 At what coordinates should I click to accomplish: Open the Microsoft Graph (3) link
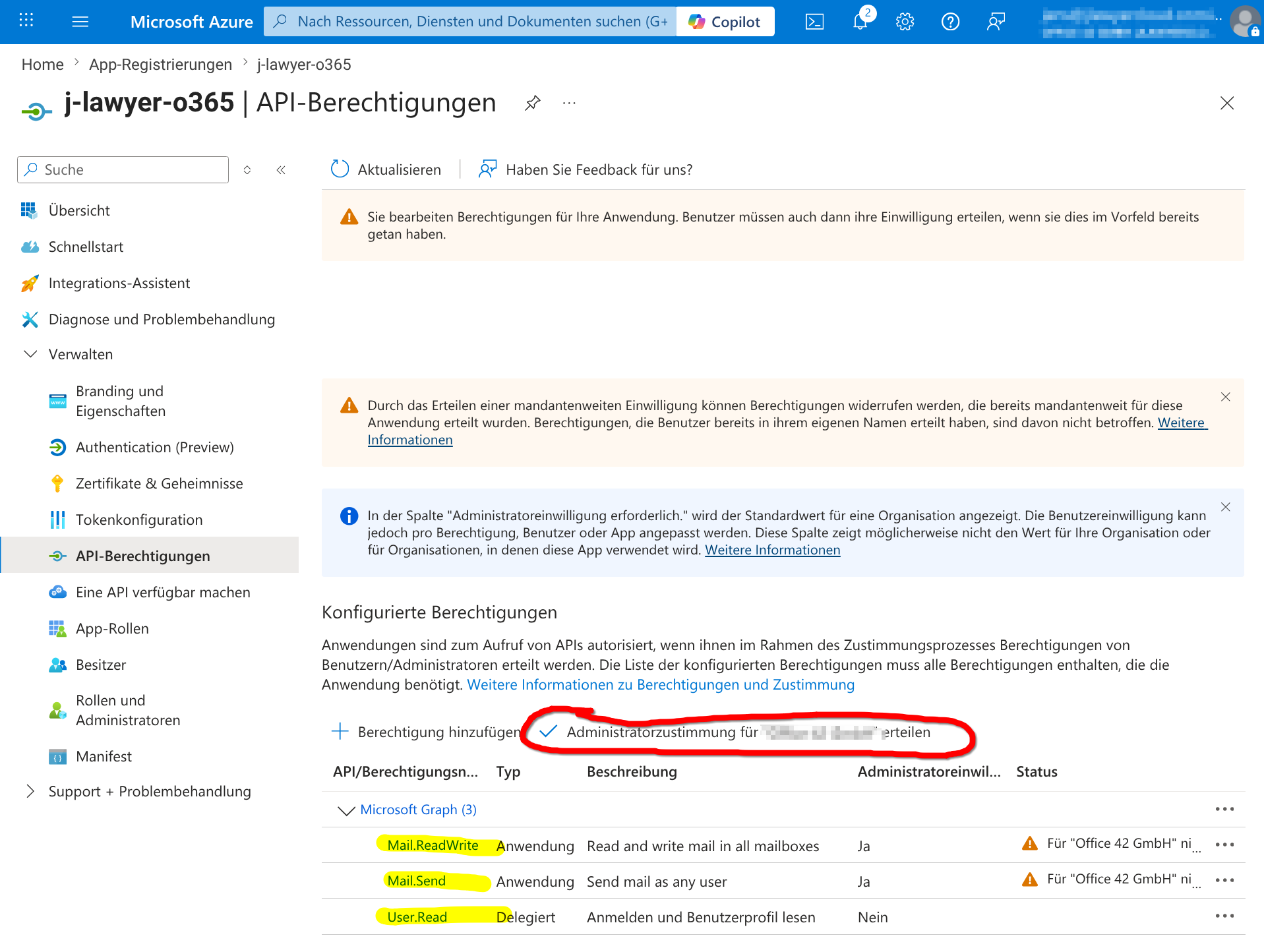(x=418, y=810)
